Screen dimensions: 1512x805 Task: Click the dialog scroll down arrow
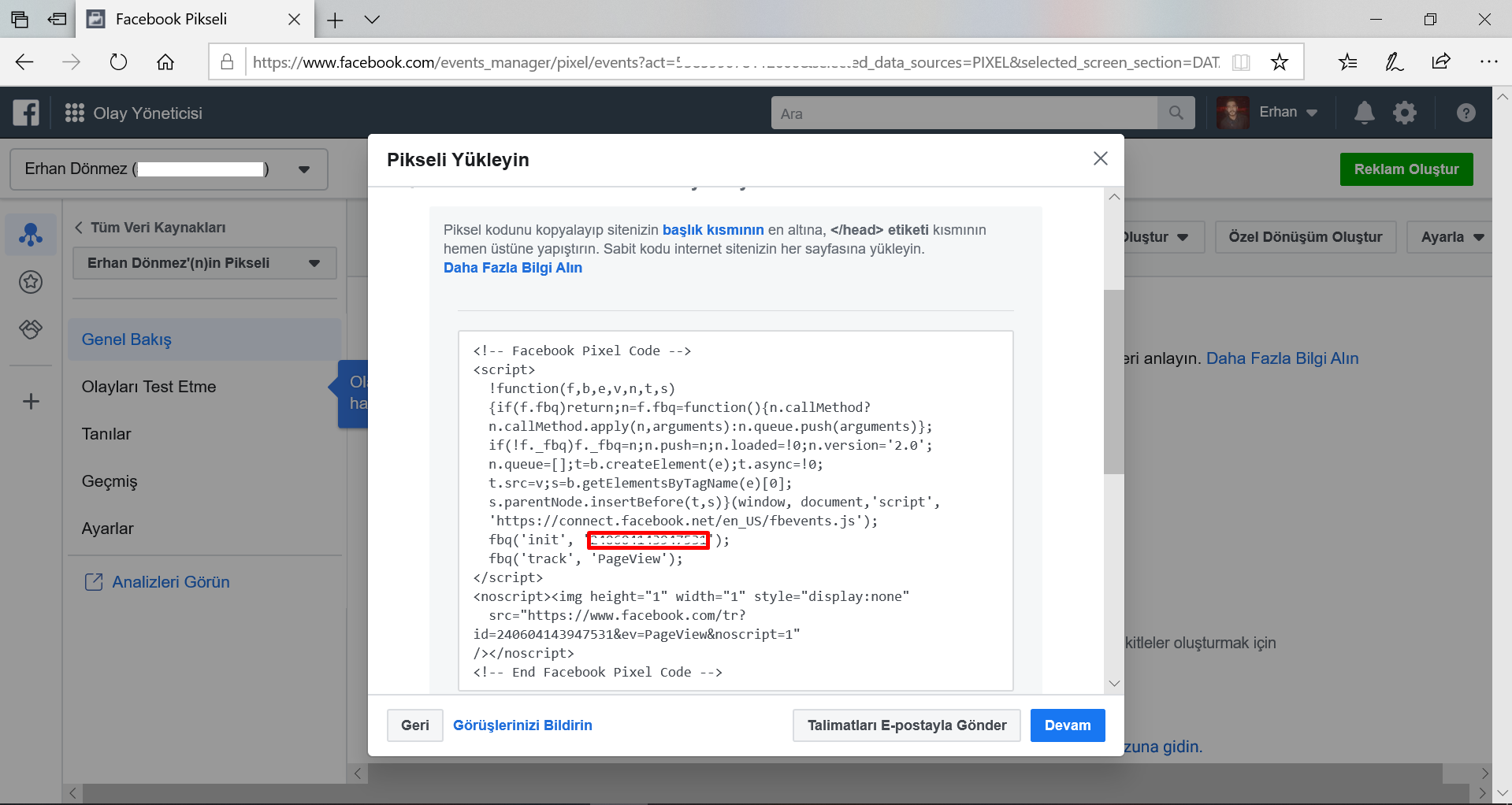pyautogui.click(x=1114, y=684)
